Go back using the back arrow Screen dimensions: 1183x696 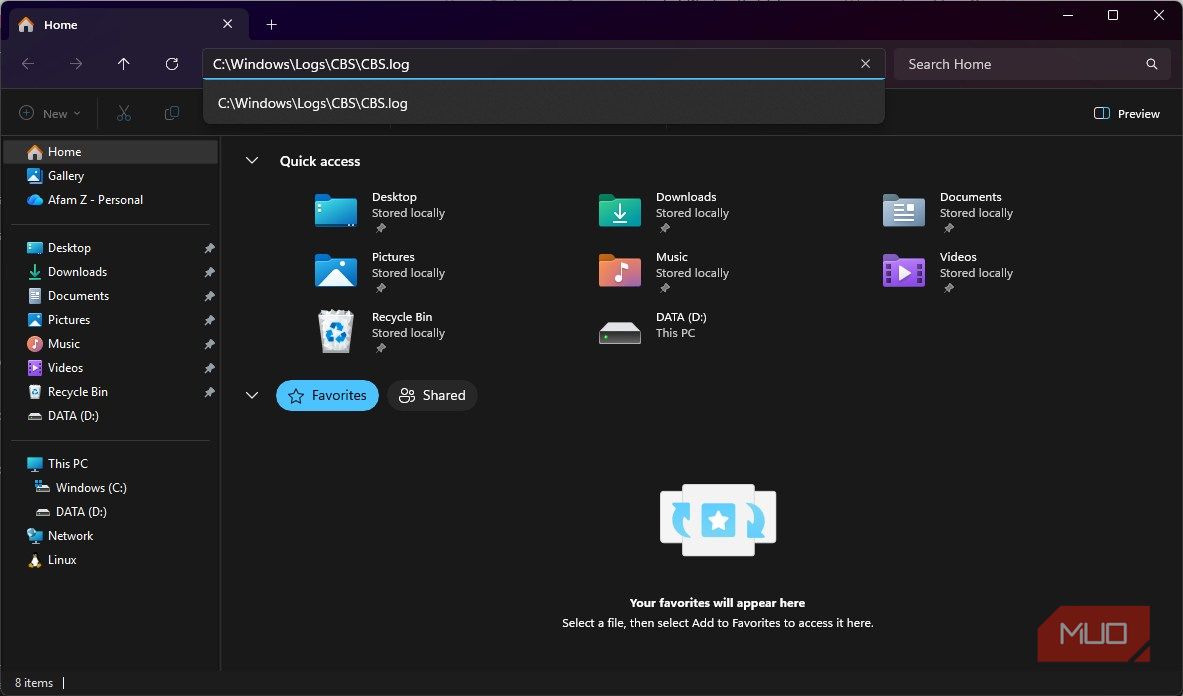[x=28, y=64]
